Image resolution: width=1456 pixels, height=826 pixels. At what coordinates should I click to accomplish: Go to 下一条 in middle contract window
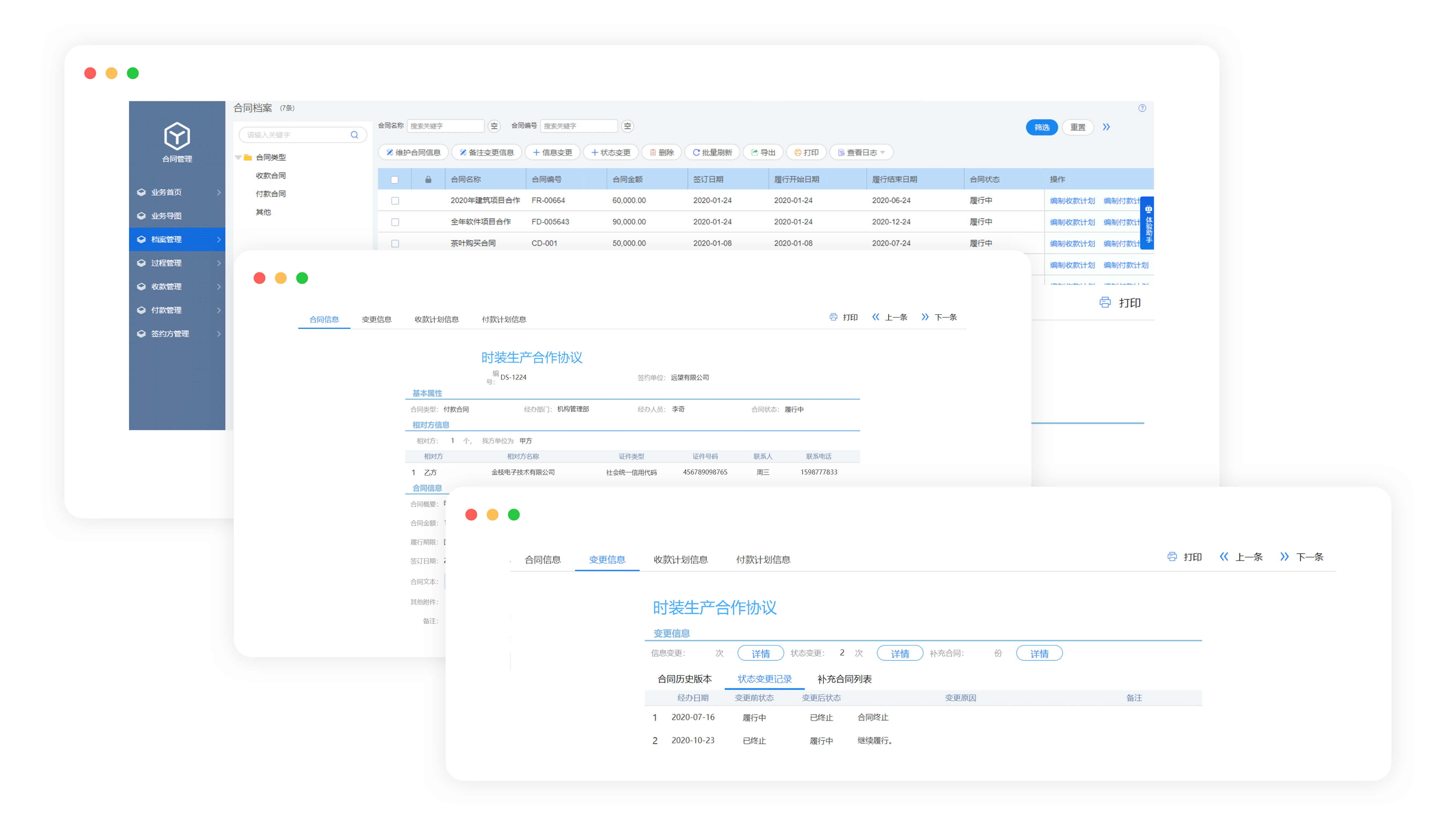pyautogui.click(x=939, y=317)
